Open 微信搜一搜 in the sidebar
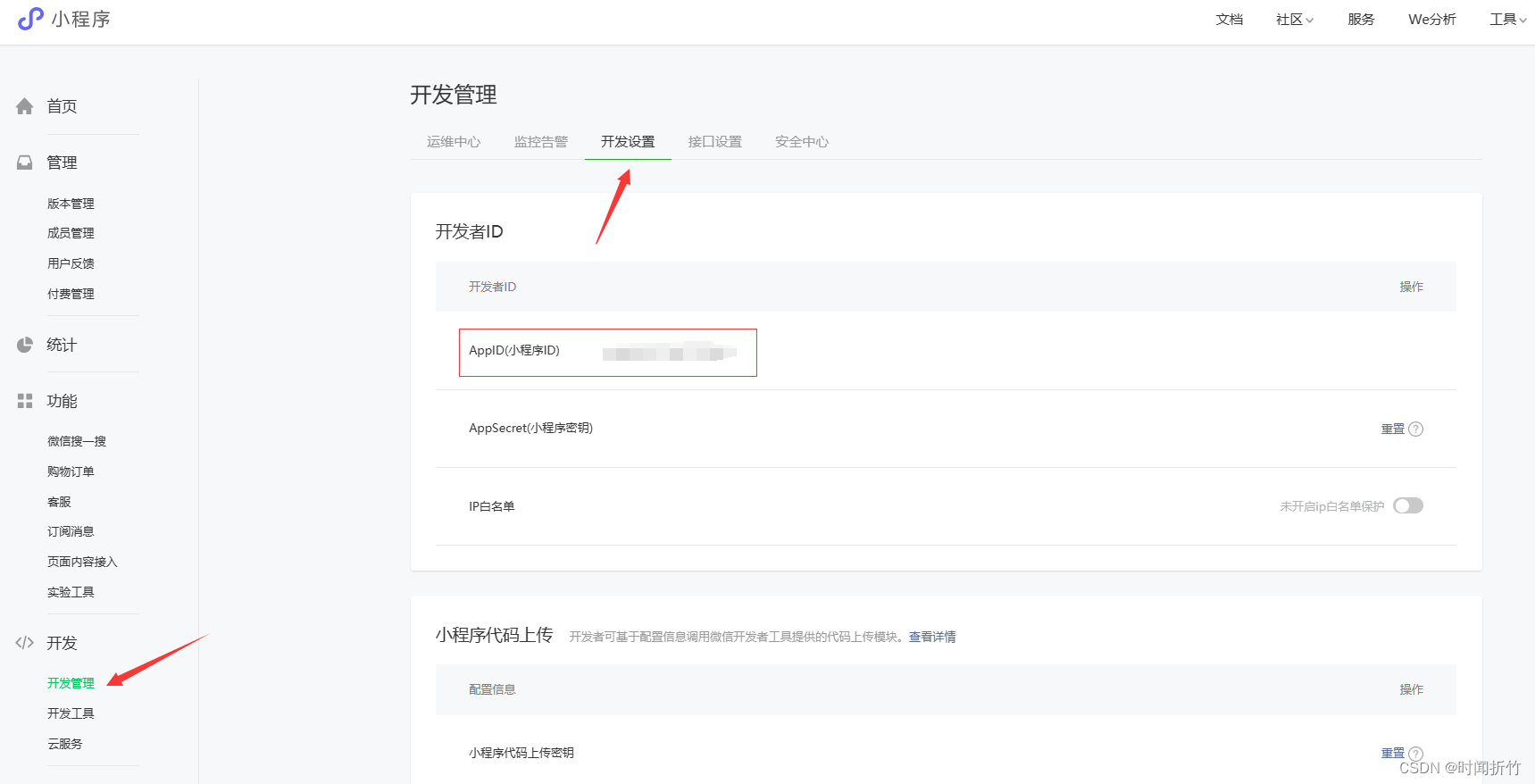This screenshot has width=1535, height=784. (77, 441)
